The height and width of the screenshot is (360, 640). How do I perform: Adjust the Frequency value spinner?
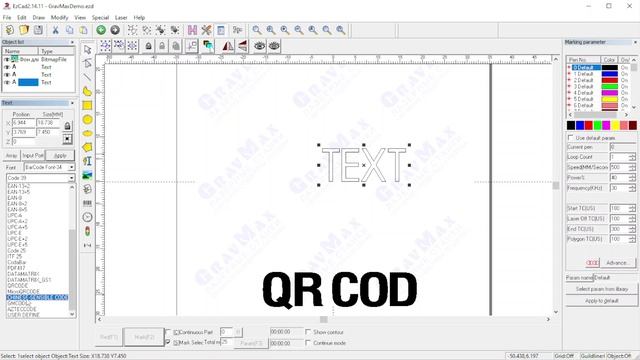(x=632, y=188)
